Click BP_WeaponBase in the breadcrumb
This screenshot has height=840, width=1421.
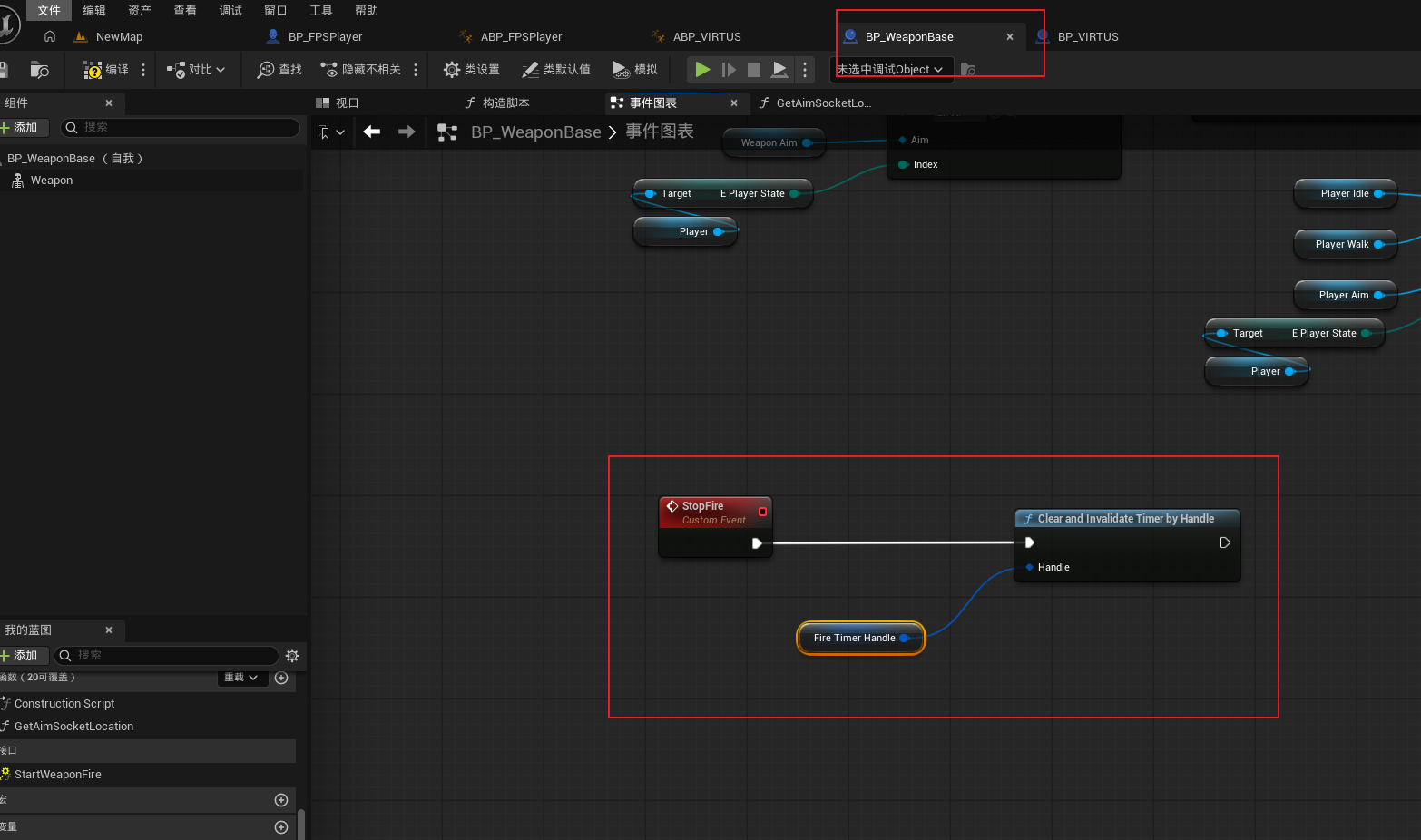pyautogui.click(x=536, y=132)
